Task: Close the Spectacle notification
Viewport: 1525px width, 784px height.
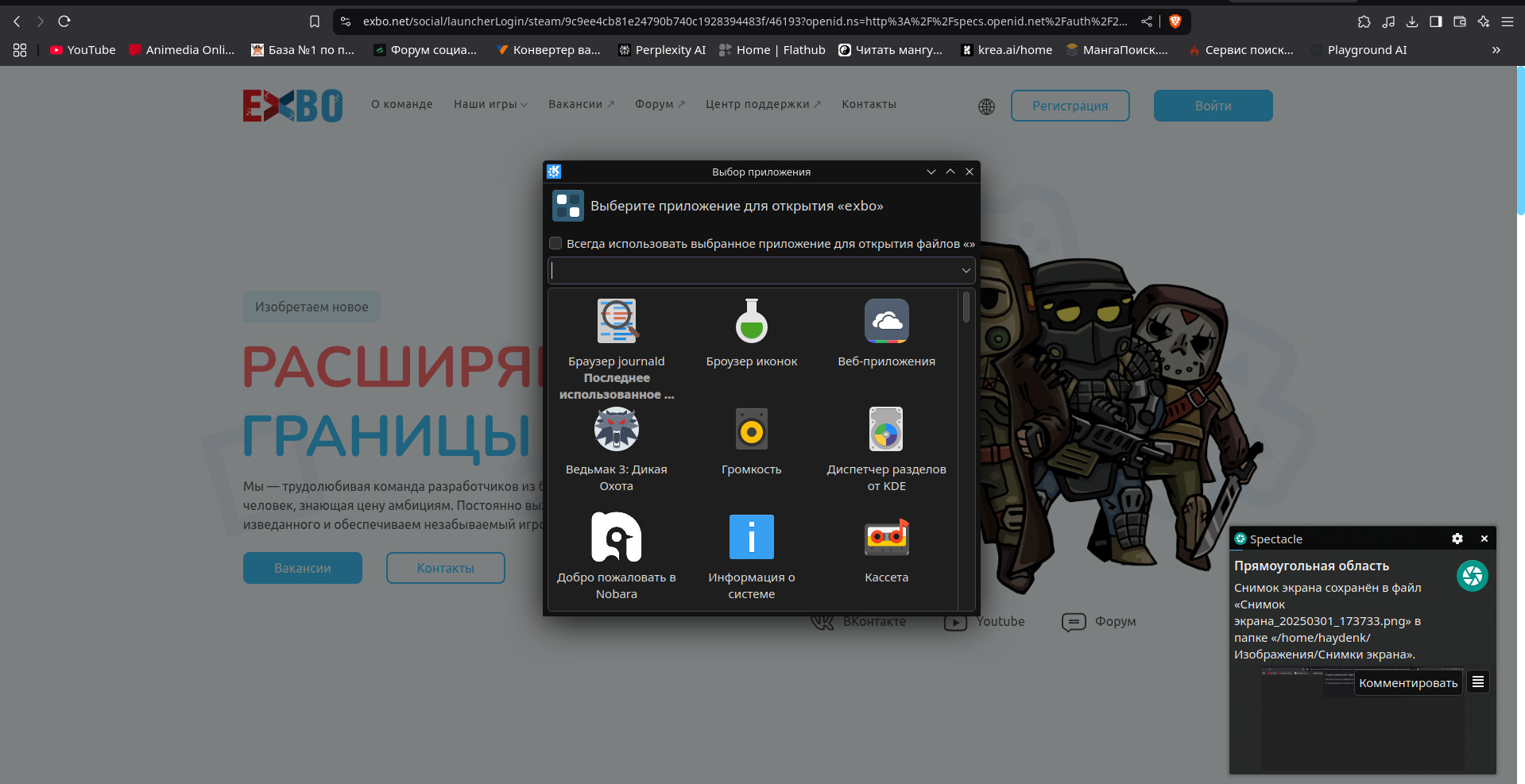Action: (1484, 539)
